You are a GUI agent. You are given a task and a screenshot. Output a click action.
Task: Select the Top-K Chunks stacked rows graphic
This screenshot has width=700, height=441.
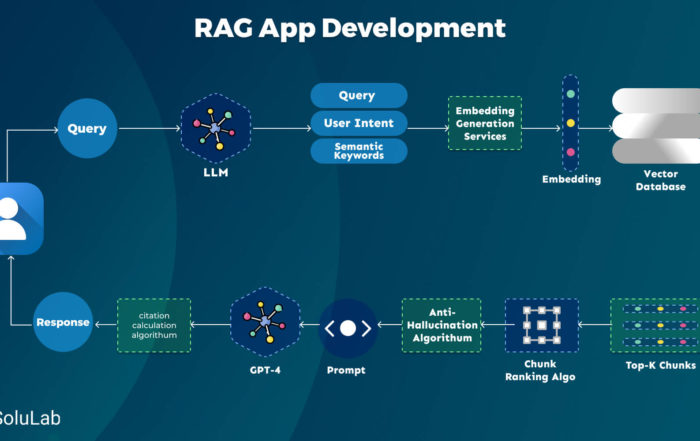pyautogui.click(x=655, y=325)
